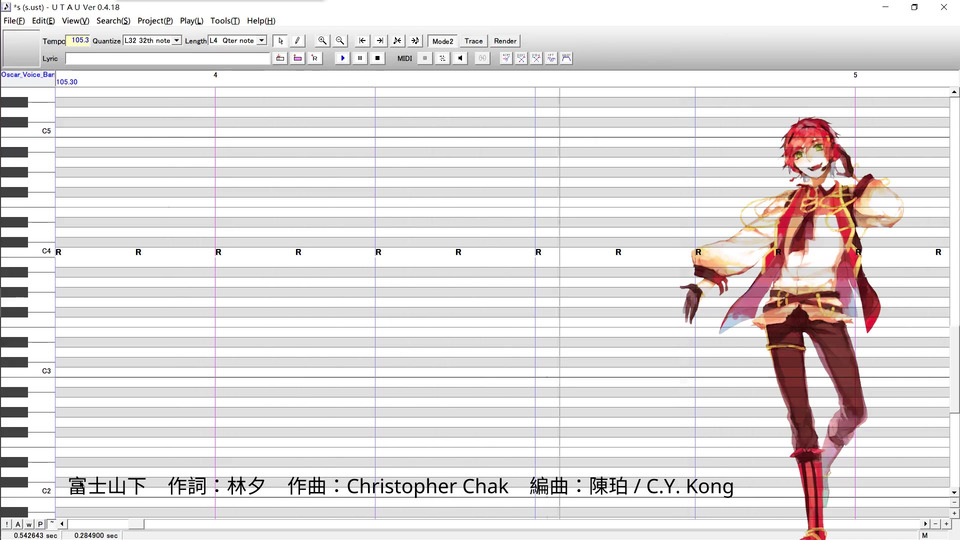The width and height of the screenshot is (960, 540).
Task: Click the measure 5 ruler marker
Action: pyautogui.click(x=855, y=75)
